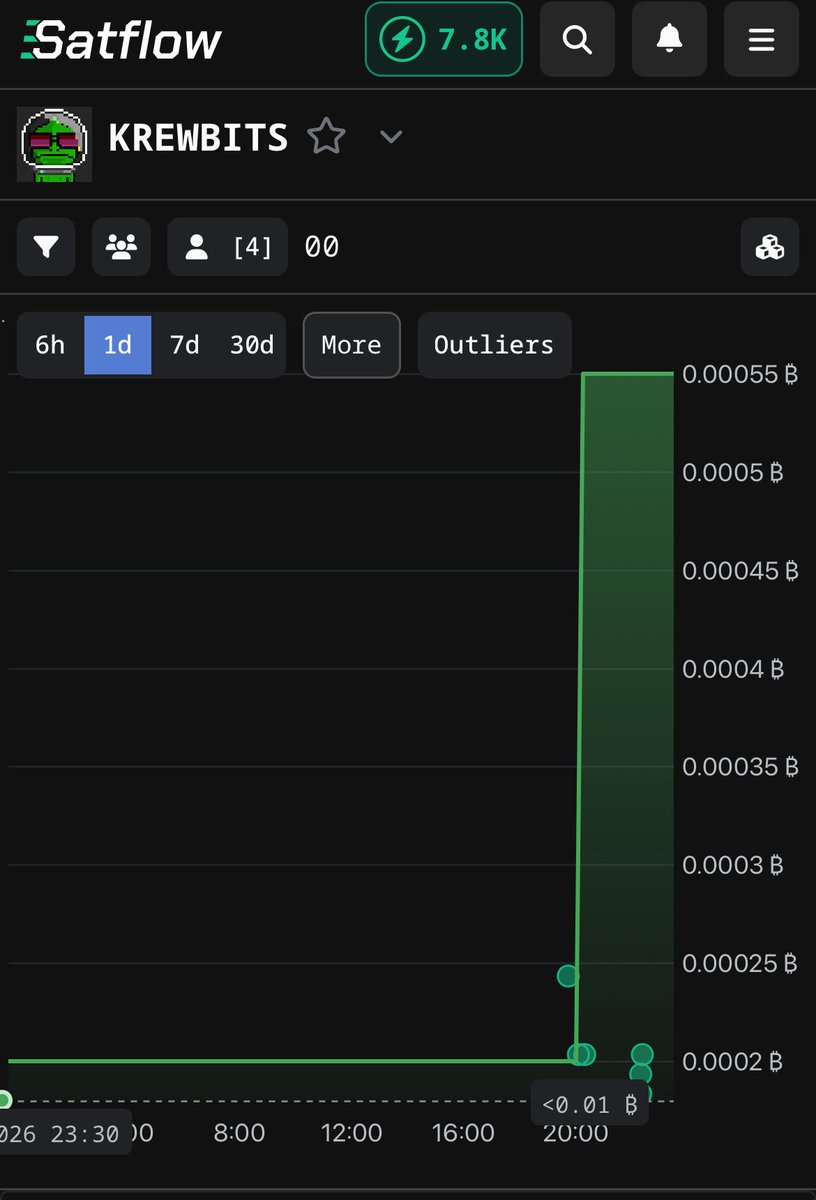Open the More options button
Image resolution: width=816 pixels, height=1200 pixels.
click(x=352, y=345)
